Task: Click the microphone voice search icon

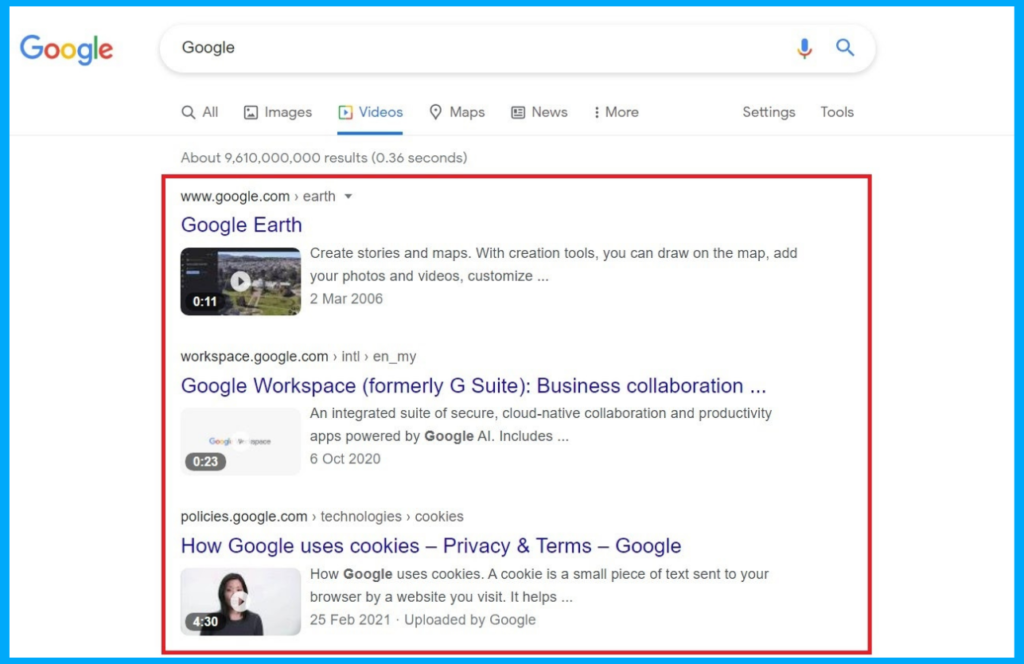Action: click(805, 47)
